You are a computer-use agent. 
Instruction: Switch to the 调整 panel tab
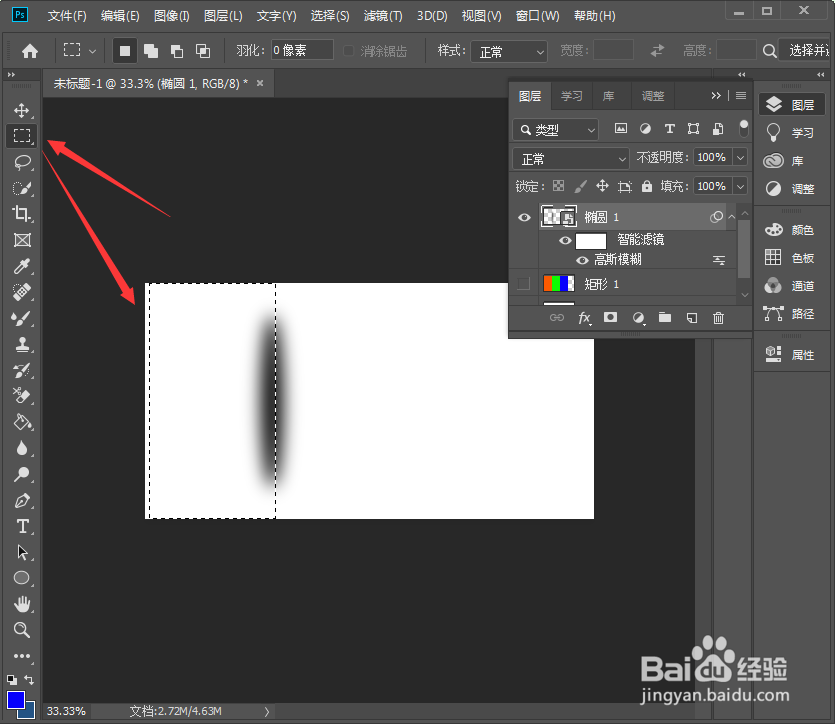tap(653, 96)
